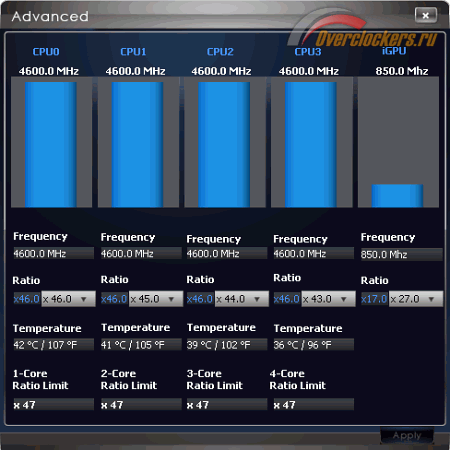450x450 pixels.
Task: Click the 4-Core Ratio Limit field x 47
Action: click(314, 404)
